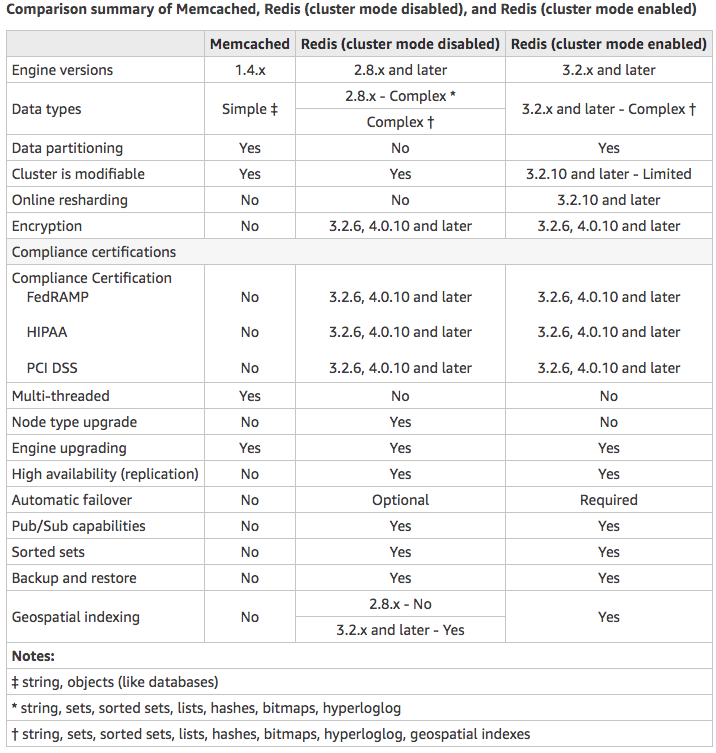Image resolution: width=716 pixels, height=753 pixels.
Task: Select the FedRAMP label
Action: click(x=58, y=297)
